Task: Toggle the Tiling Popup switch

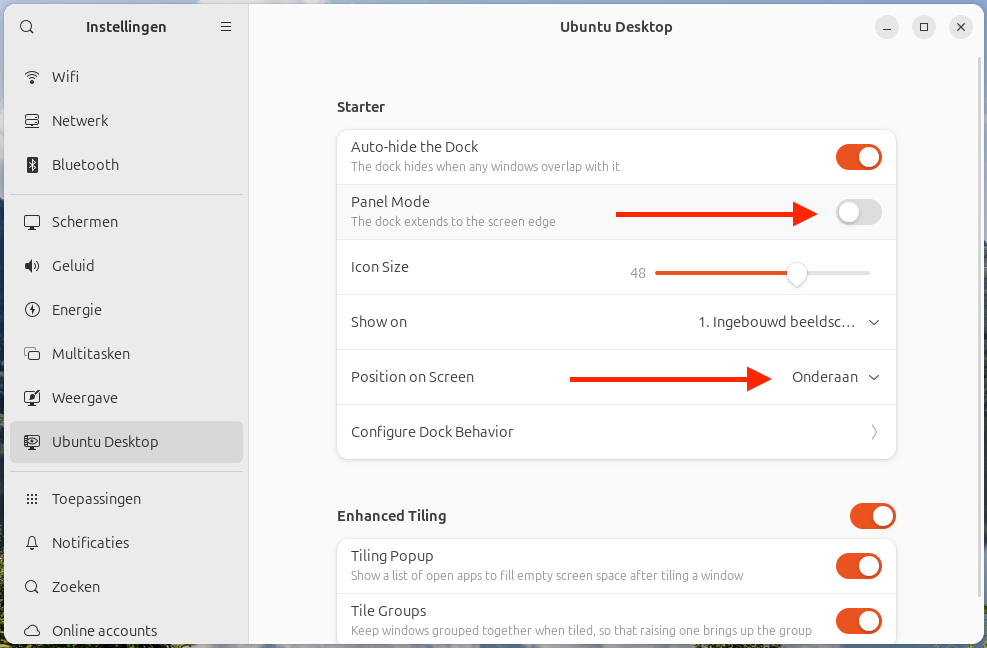Action: click(858, 566)
